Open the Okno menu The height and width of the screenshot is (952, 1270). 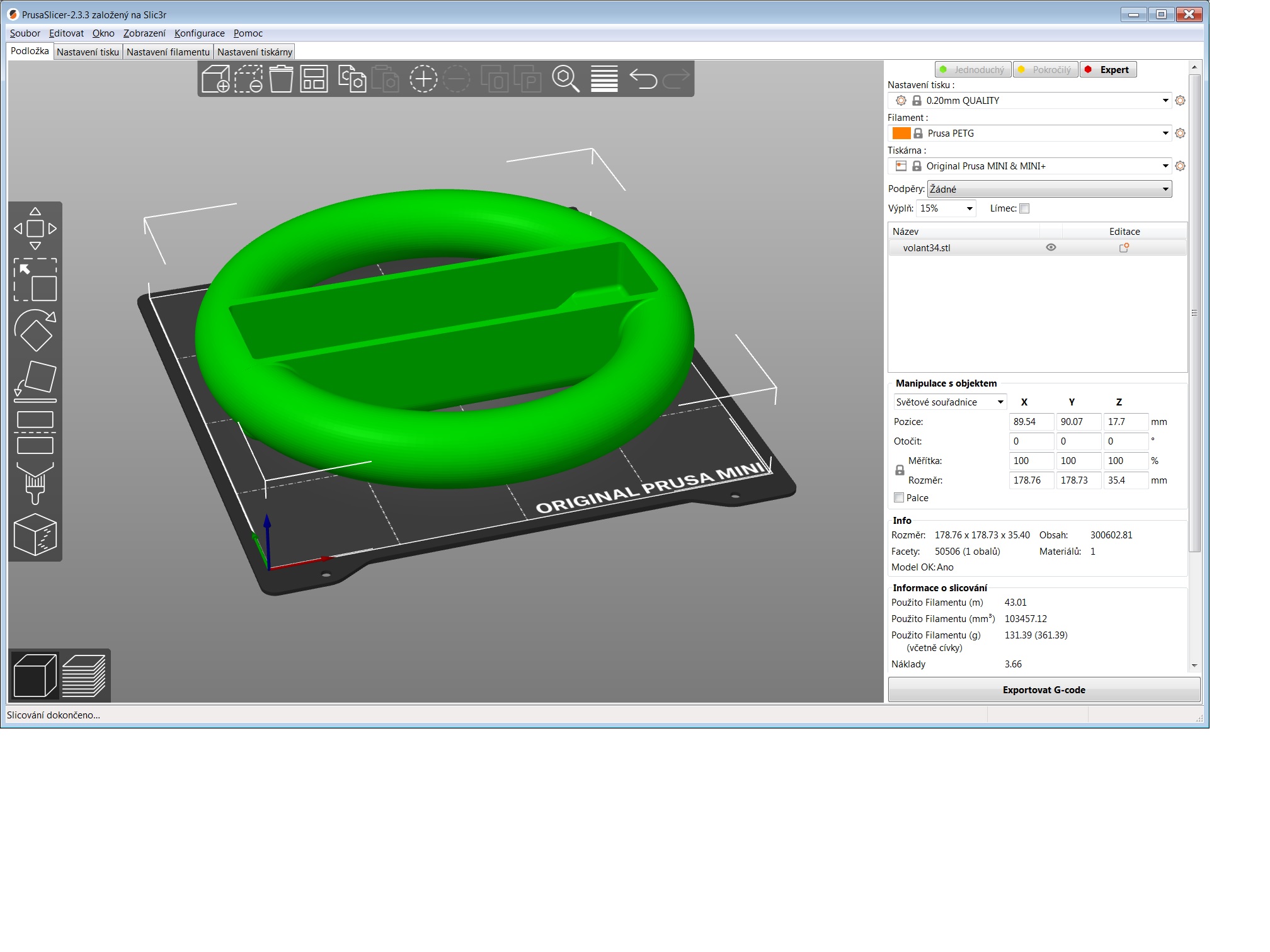tap(103, 33)
